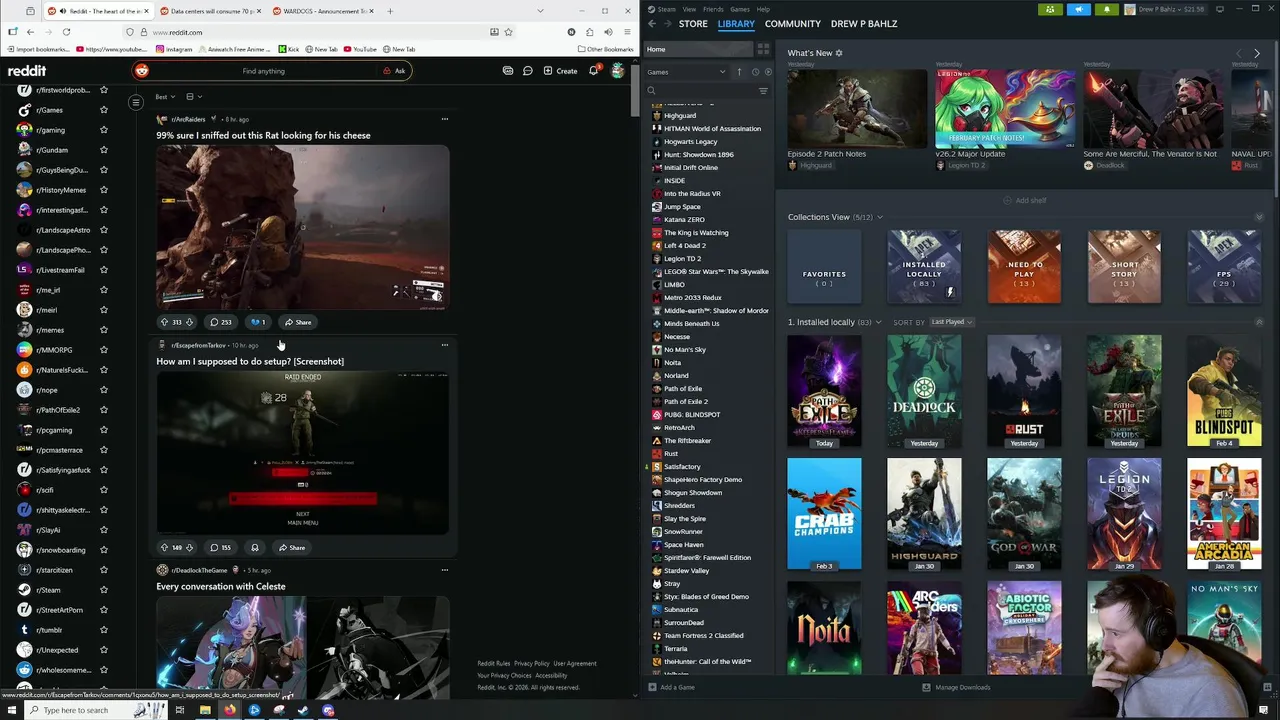Viewport: 1280px width, 720px height.
Task: Expand Collections View dropdown in Steam
Action: click(x=880, y=217)
